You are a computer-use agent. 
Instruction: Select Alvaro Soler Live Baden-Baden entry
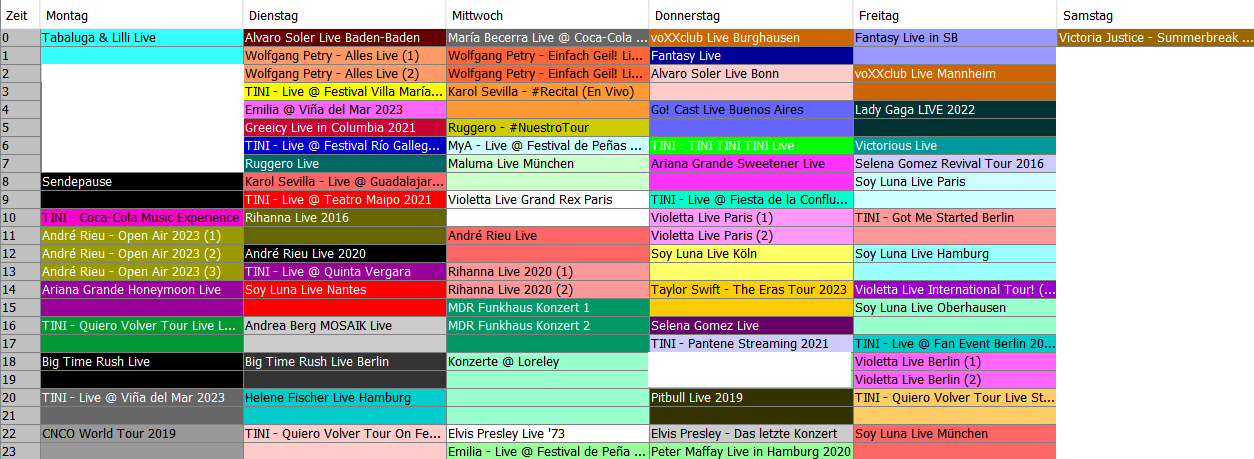tap(344, 38)
